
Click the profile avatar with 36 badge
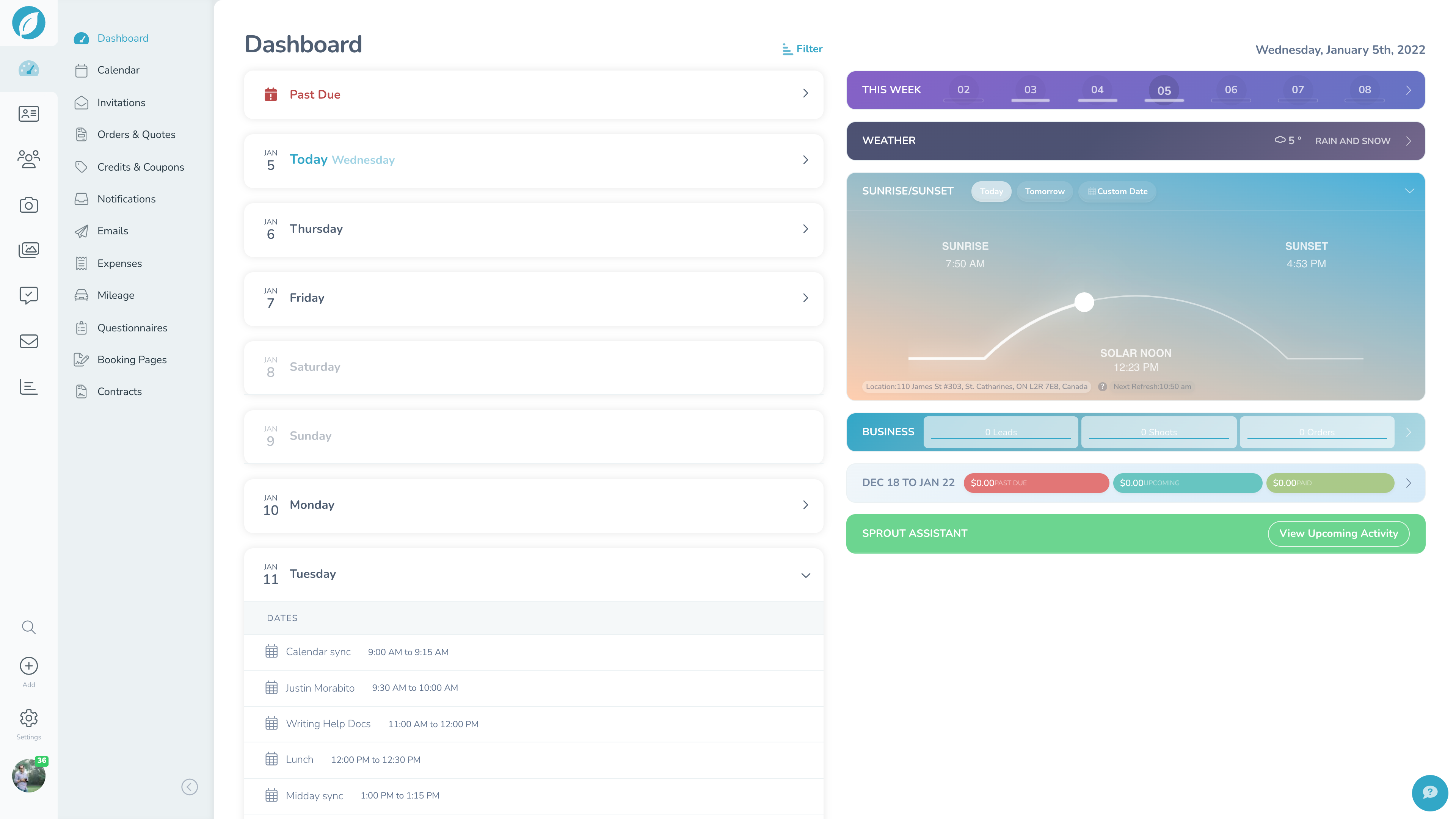coord(28,775)
